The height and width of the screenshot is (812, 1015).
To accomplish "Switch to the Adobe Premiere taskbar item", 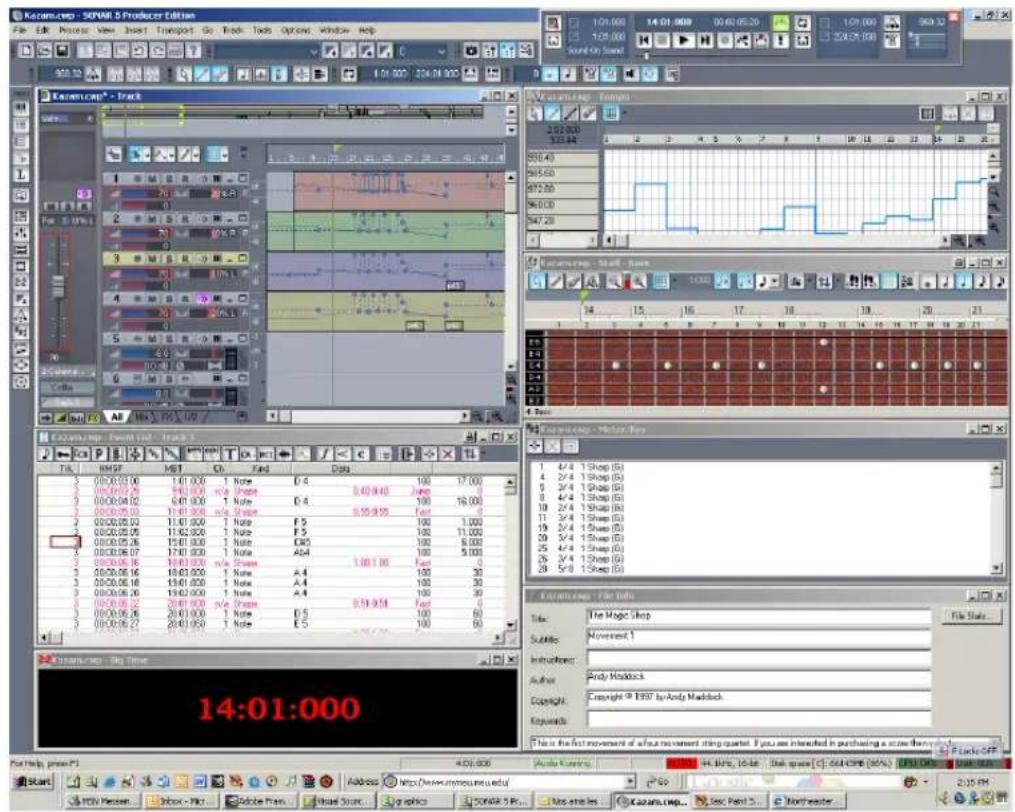I will point(260,802).
